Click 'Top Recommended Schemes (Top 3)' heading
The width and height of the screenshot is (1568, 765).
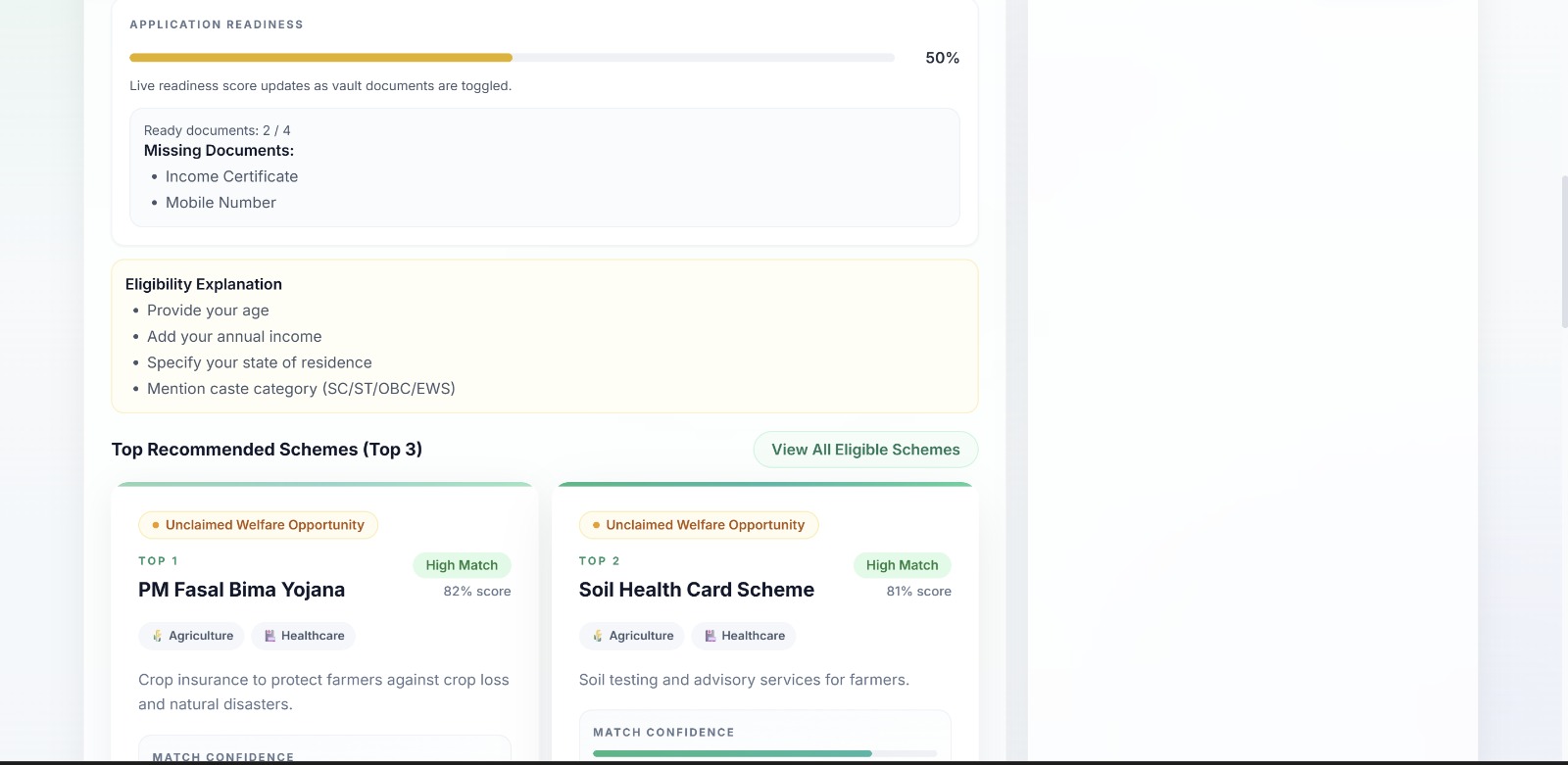(267, 450)
